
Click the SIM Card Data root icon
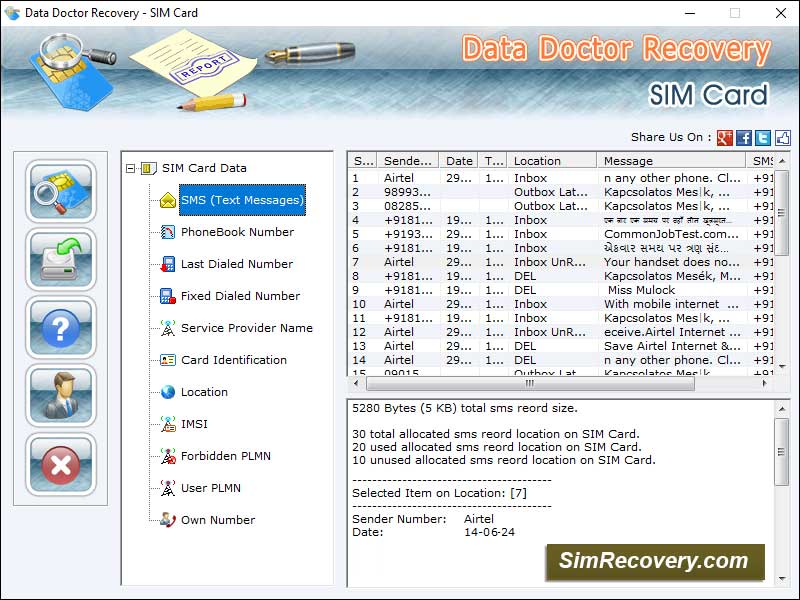pyautogui.click(x=148, y=168)
